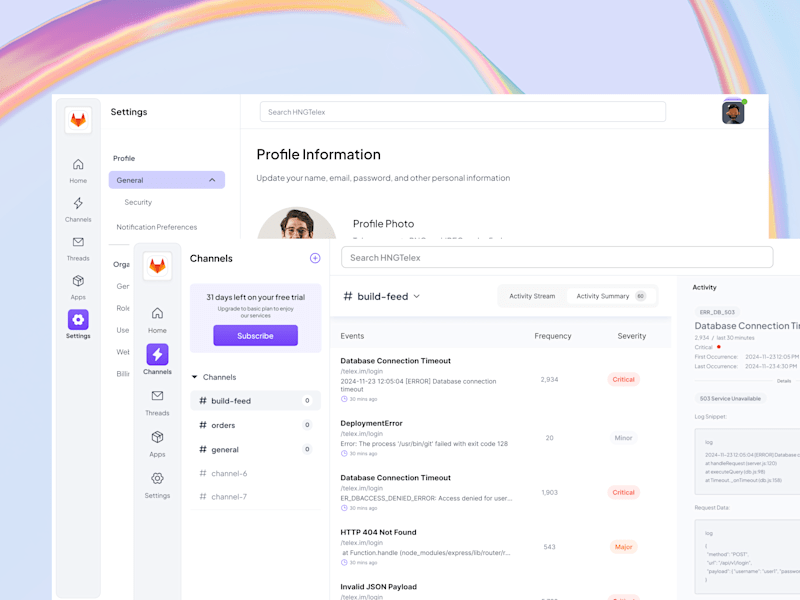Collapse the General section chevron
Screen dimensions: 800x600
[x=212, y=180]
